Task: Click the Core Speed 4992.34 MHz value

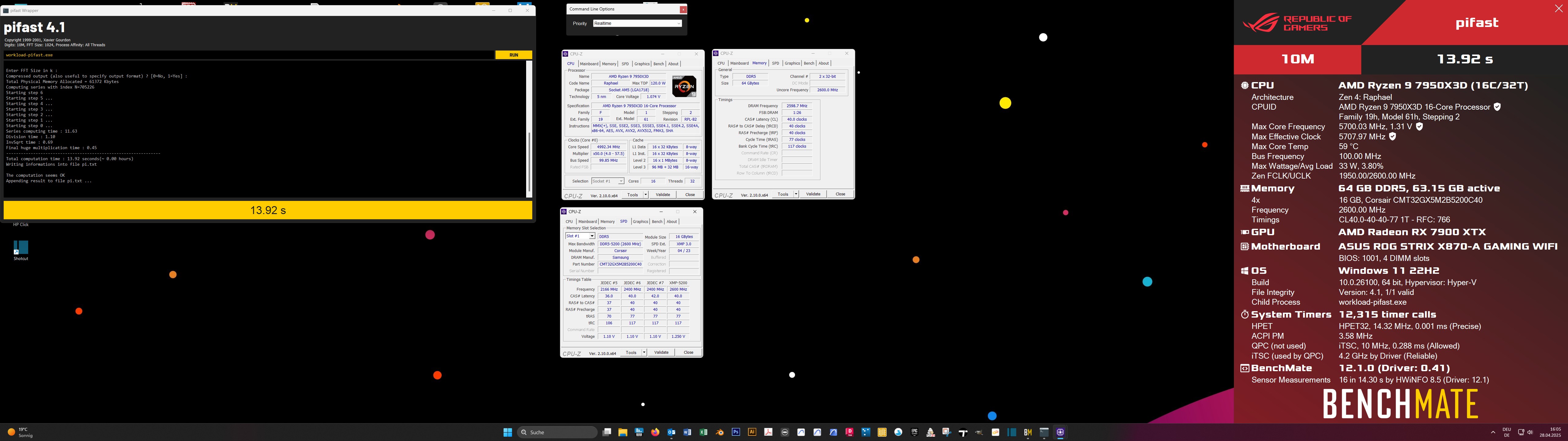Action: [608, 147]
